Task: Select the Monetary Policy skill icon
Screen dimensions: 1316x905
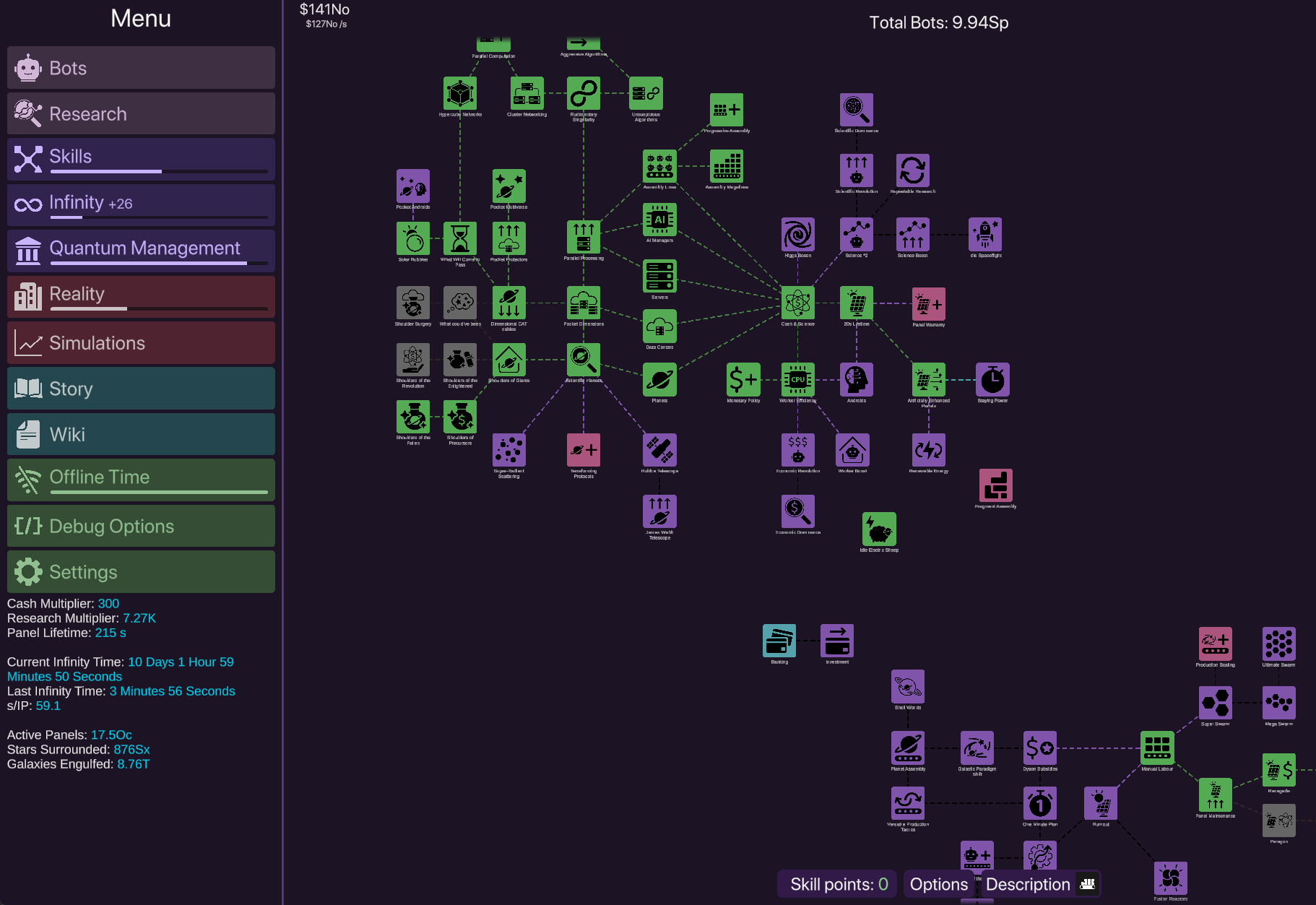Action: click(x=743, y=379)
